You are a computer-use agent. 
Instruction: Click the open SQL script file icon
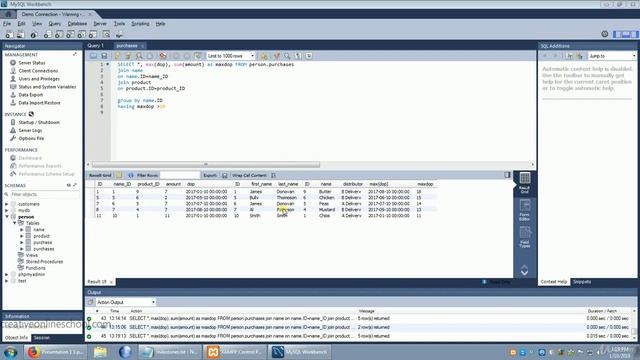(x=20, y=35)
